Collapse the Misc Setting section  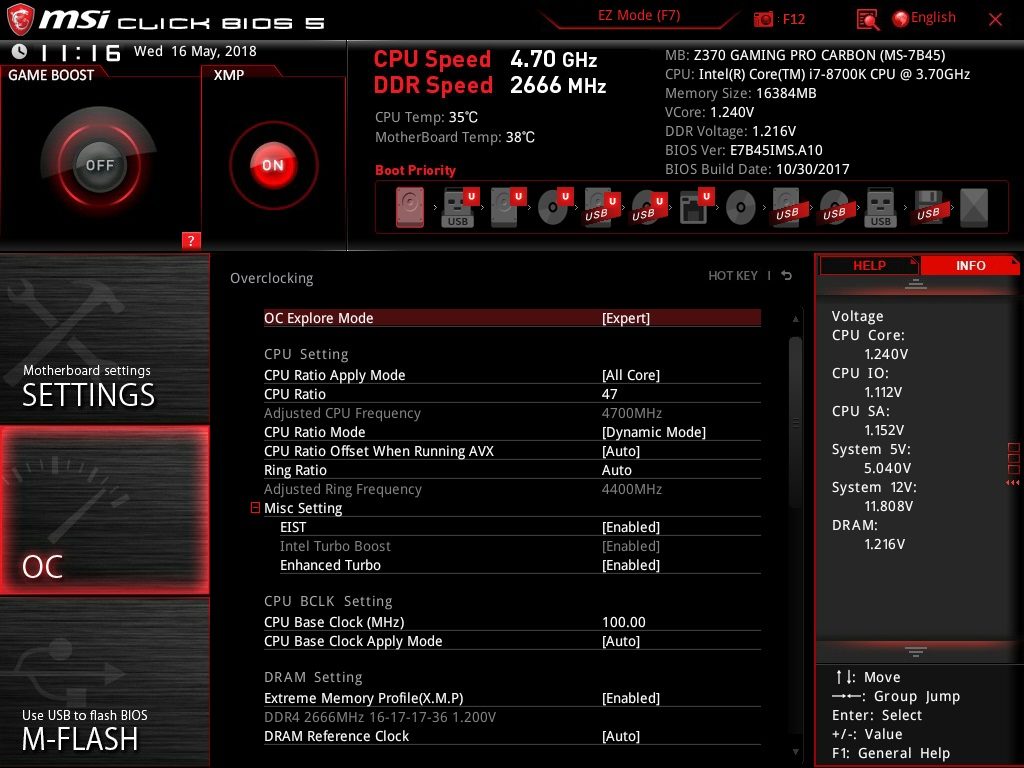pyautogui.click(x=256, y=508)
